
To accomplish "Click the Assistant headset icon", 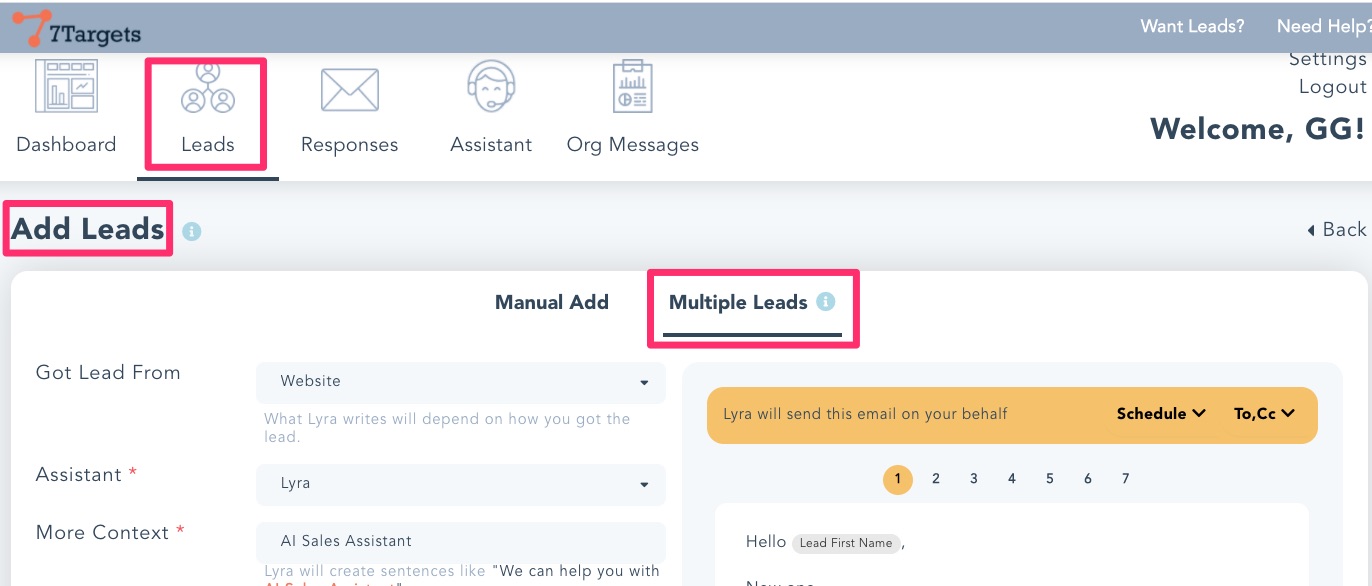I will pyautogui.click(x=491, y=87).
